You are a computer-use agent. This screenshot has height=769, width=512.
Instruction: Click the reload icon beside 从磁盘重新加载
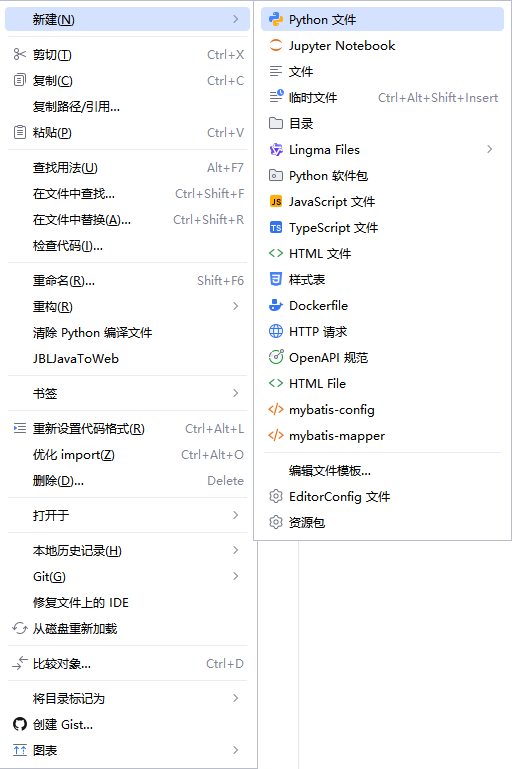click(x=20, y=628)
